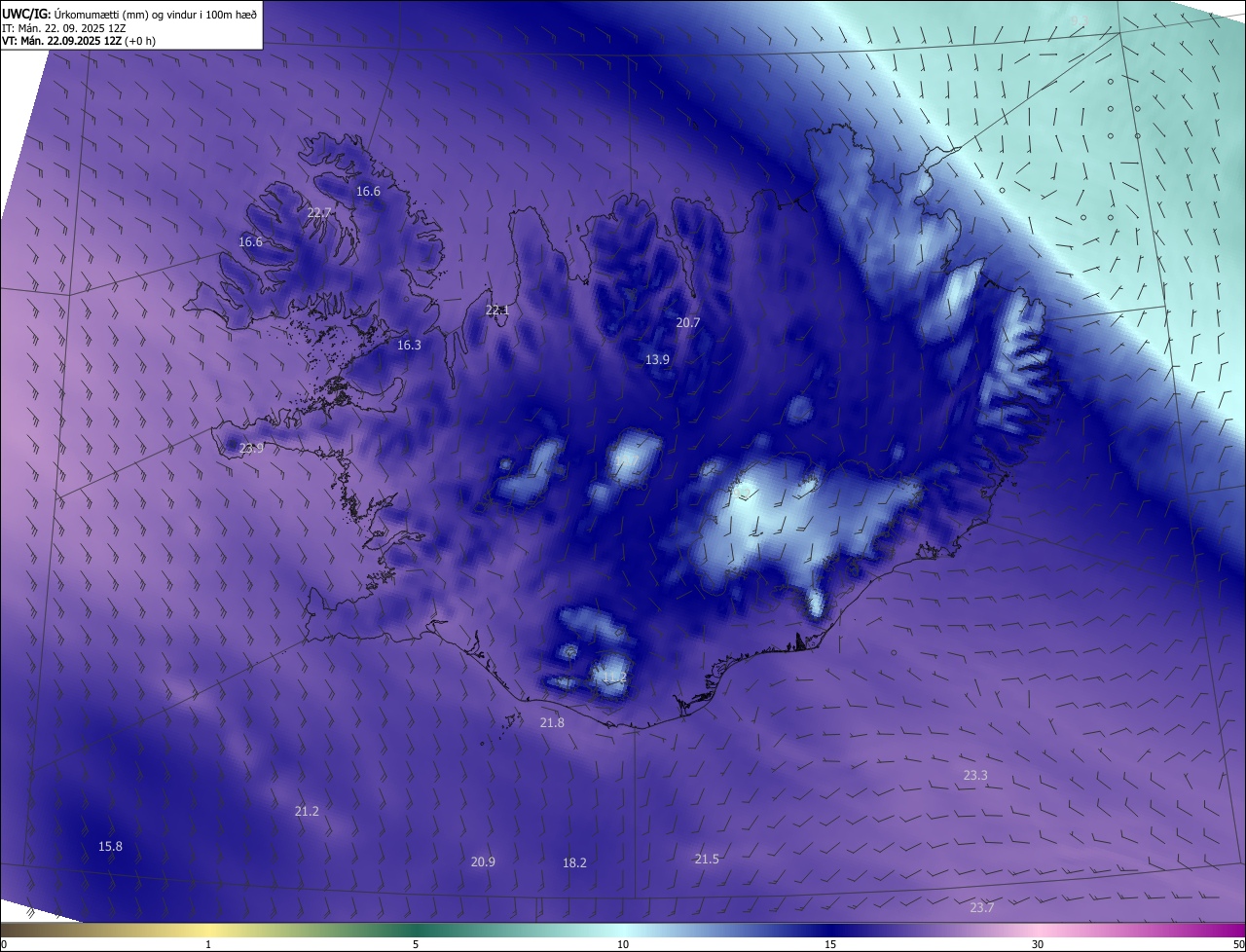Click the 15 tick label on color scale

point(830,944)
